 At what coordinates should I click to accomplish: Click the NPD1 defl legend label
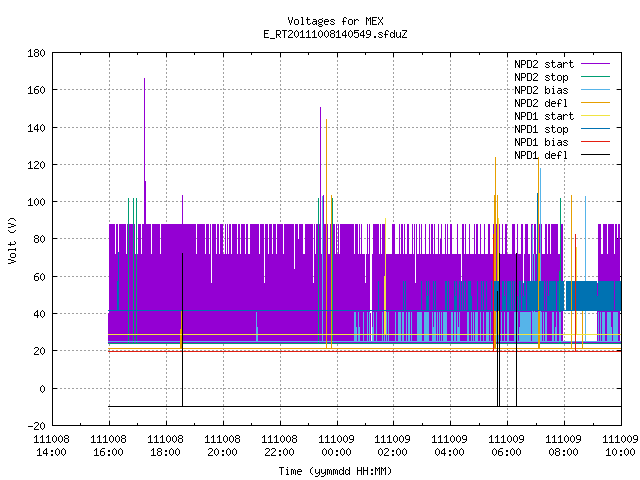click(541, 156)
